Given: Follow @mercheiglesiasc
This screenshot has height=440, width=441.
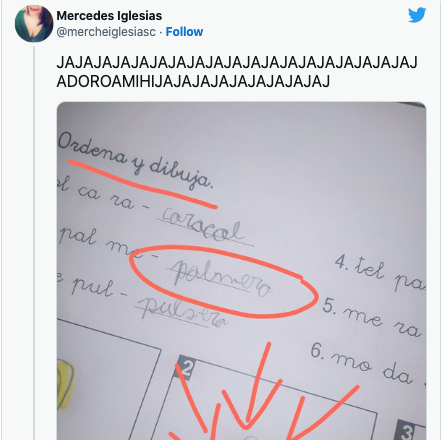Looking at the screenshot, I should (184, 32).
